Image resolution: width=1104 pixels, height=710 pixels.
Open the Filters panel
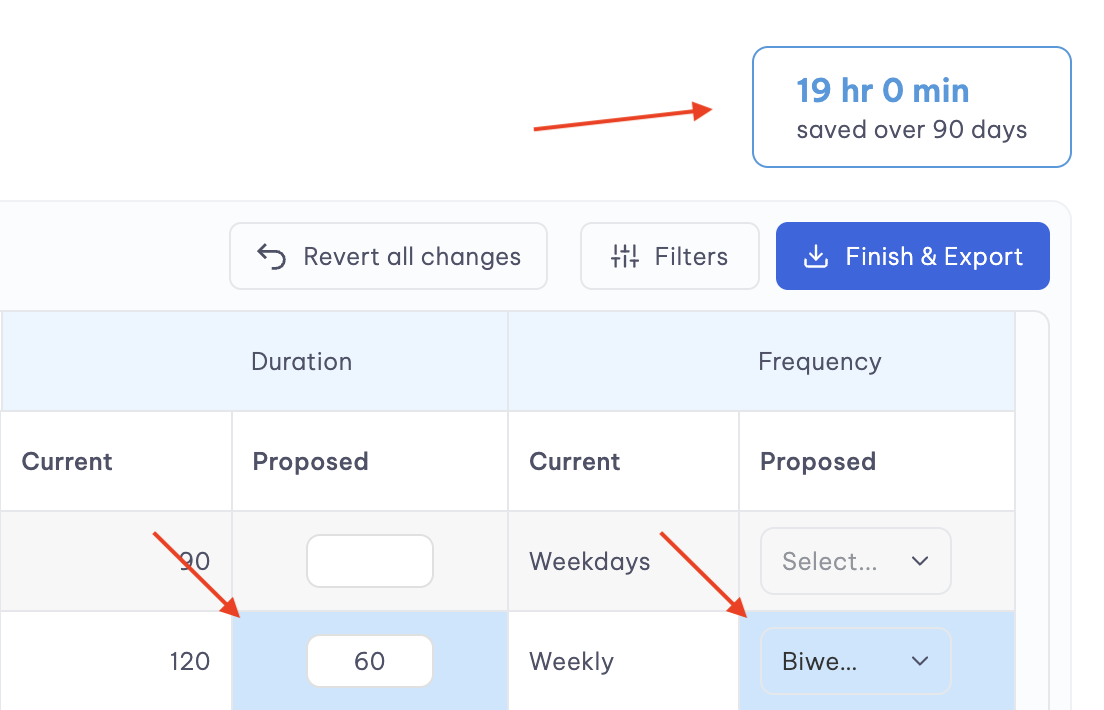(670, 256)
